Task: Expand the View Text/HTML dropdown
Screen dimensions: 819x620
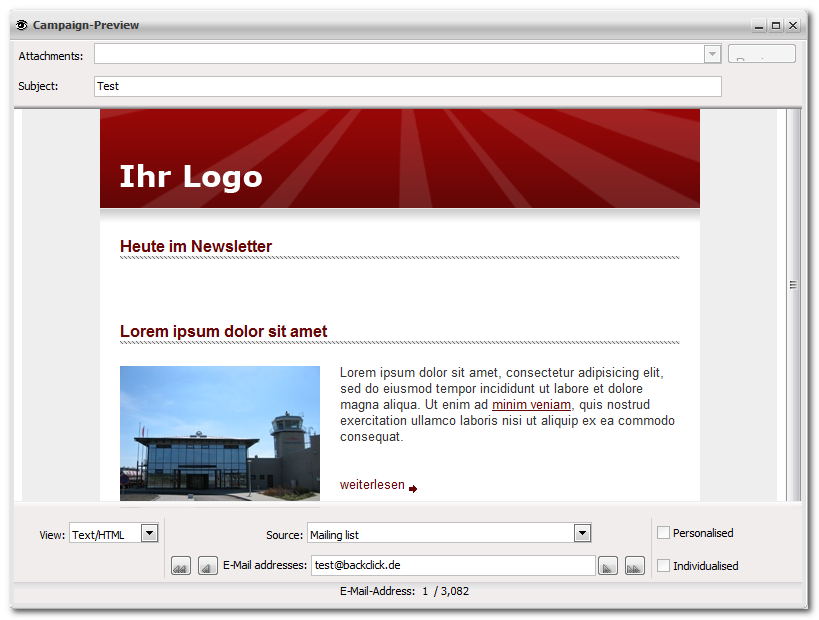Action: pos(149,533)
